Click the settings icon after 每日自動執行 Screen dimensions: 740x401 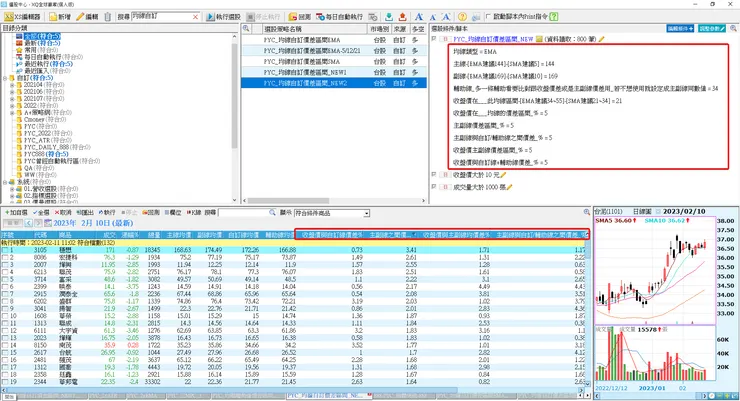coord(373,17)
